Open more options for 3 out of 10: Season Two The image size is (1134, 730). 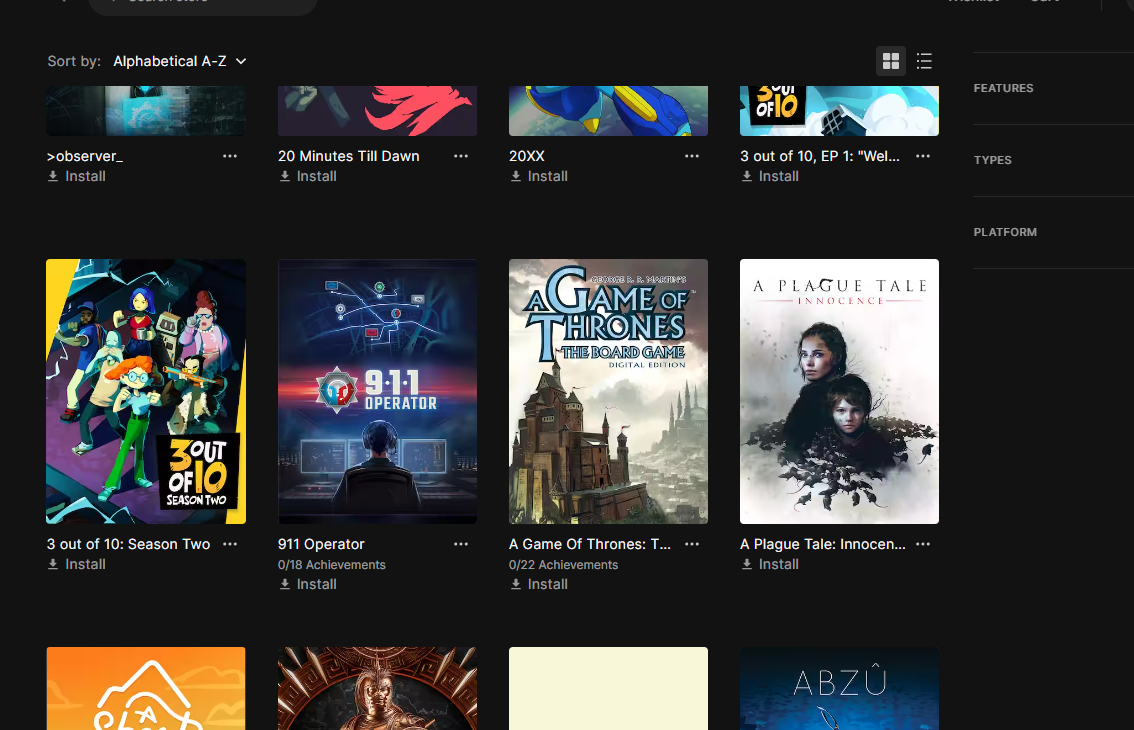coord(230,544)
